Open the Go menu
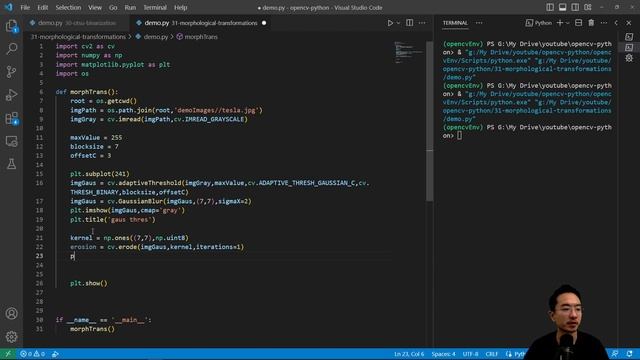Screen dimensions: 640x360 [113, 7]
